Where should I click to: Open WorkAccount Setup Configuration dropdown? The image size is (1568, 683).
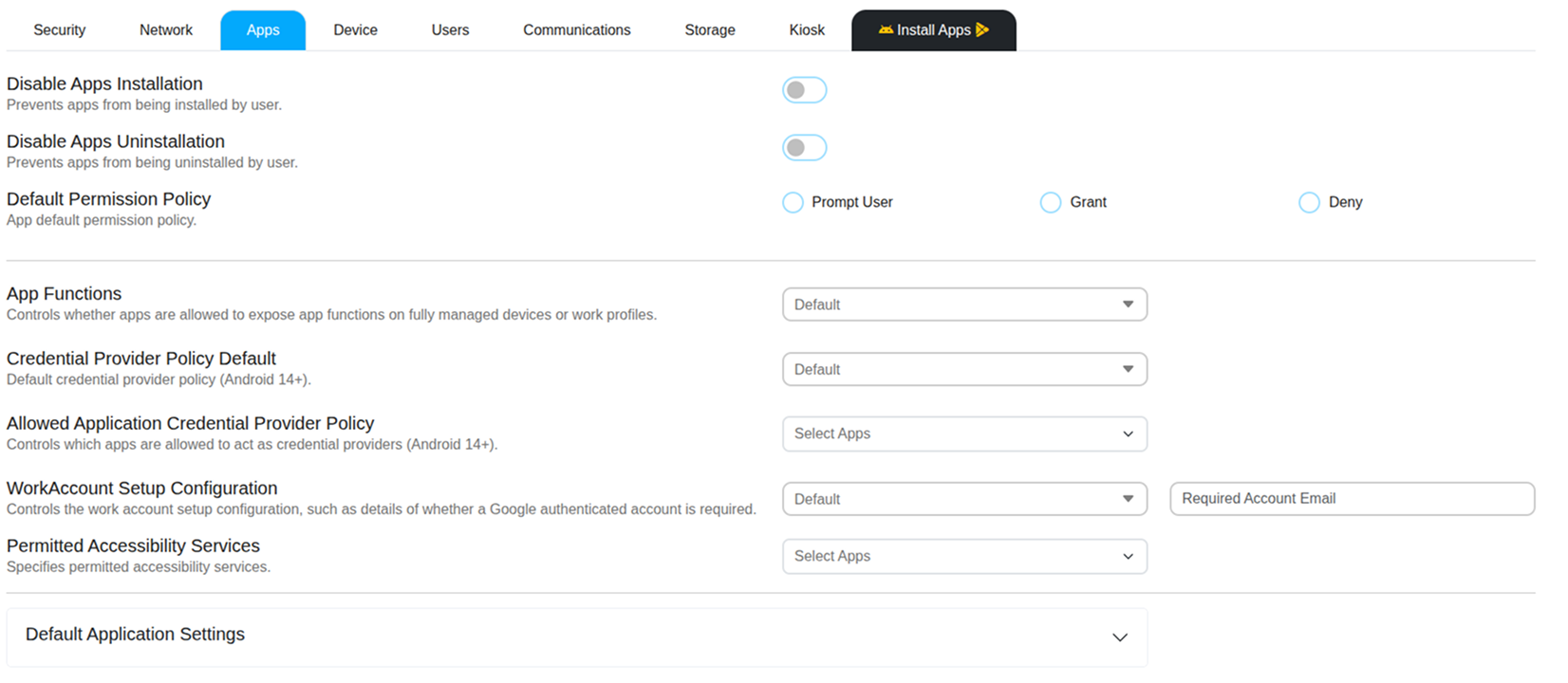coord(964,499)
